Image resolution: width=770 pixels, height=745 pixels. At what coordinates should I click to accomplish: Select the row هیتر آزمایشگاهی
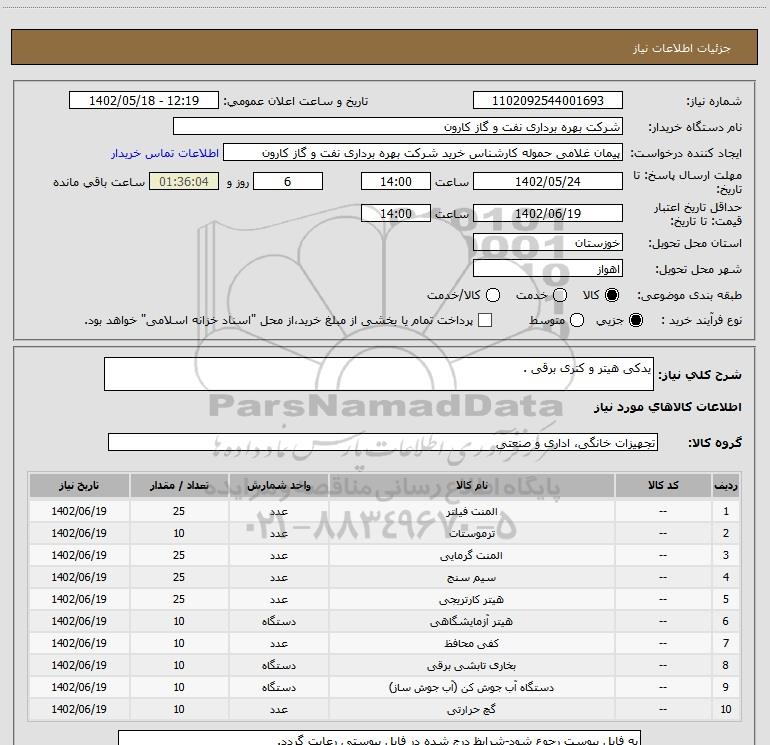(x=384, y=621)
